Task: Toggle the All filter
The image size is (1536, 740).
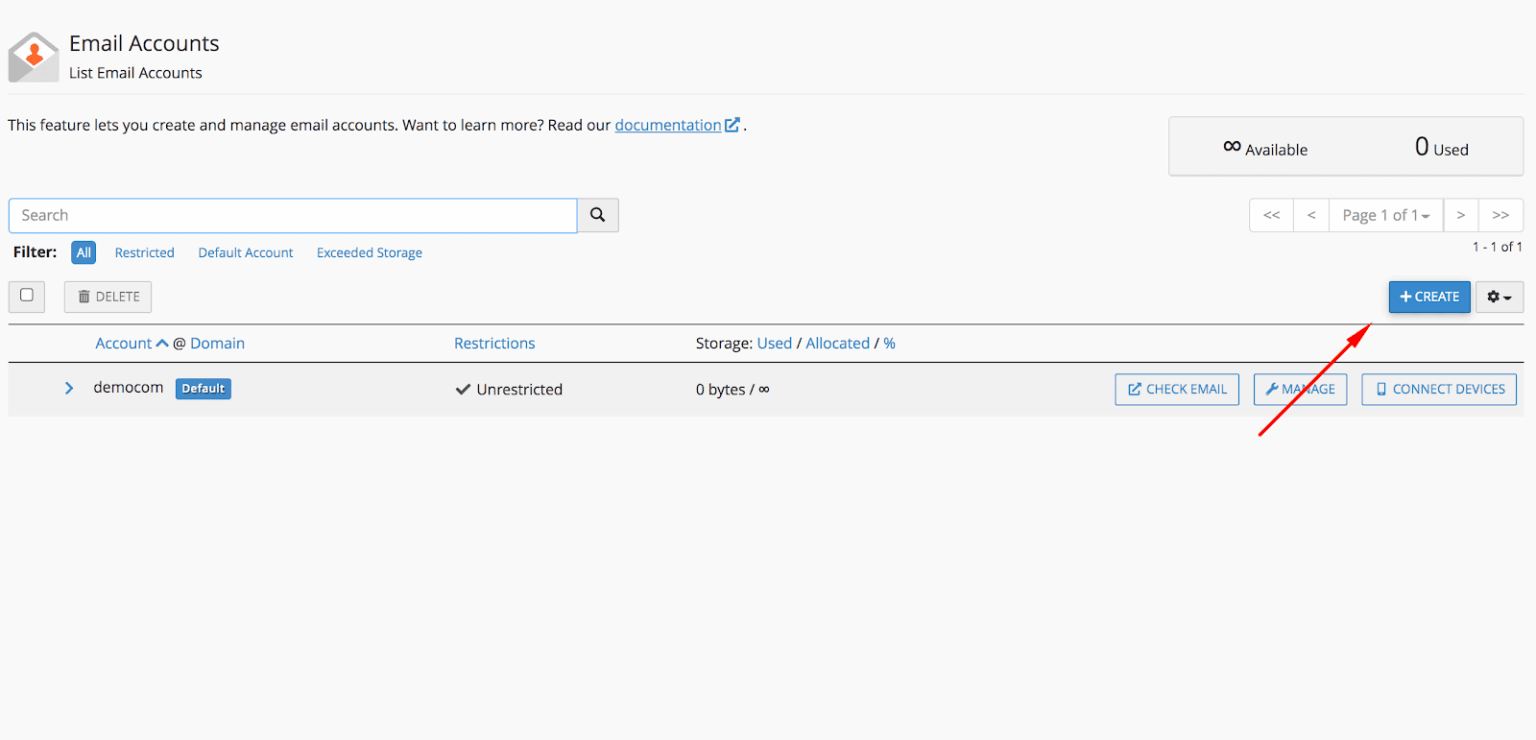Action: 83,252
